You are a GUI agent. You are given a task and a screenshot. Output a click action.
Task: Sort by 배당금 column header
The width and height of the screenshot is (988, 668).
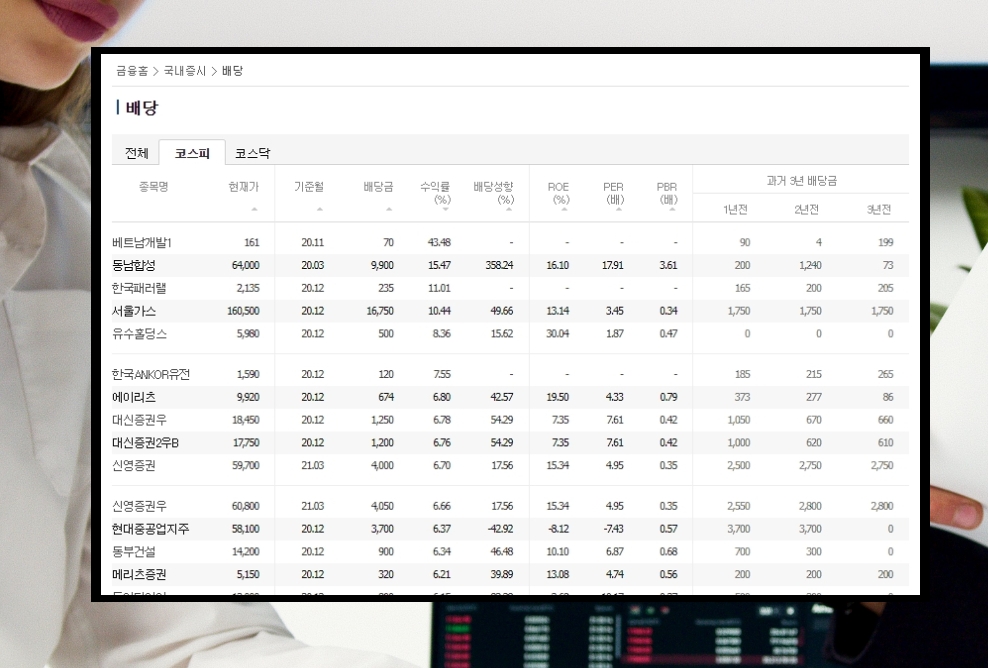tap(378, 187)
